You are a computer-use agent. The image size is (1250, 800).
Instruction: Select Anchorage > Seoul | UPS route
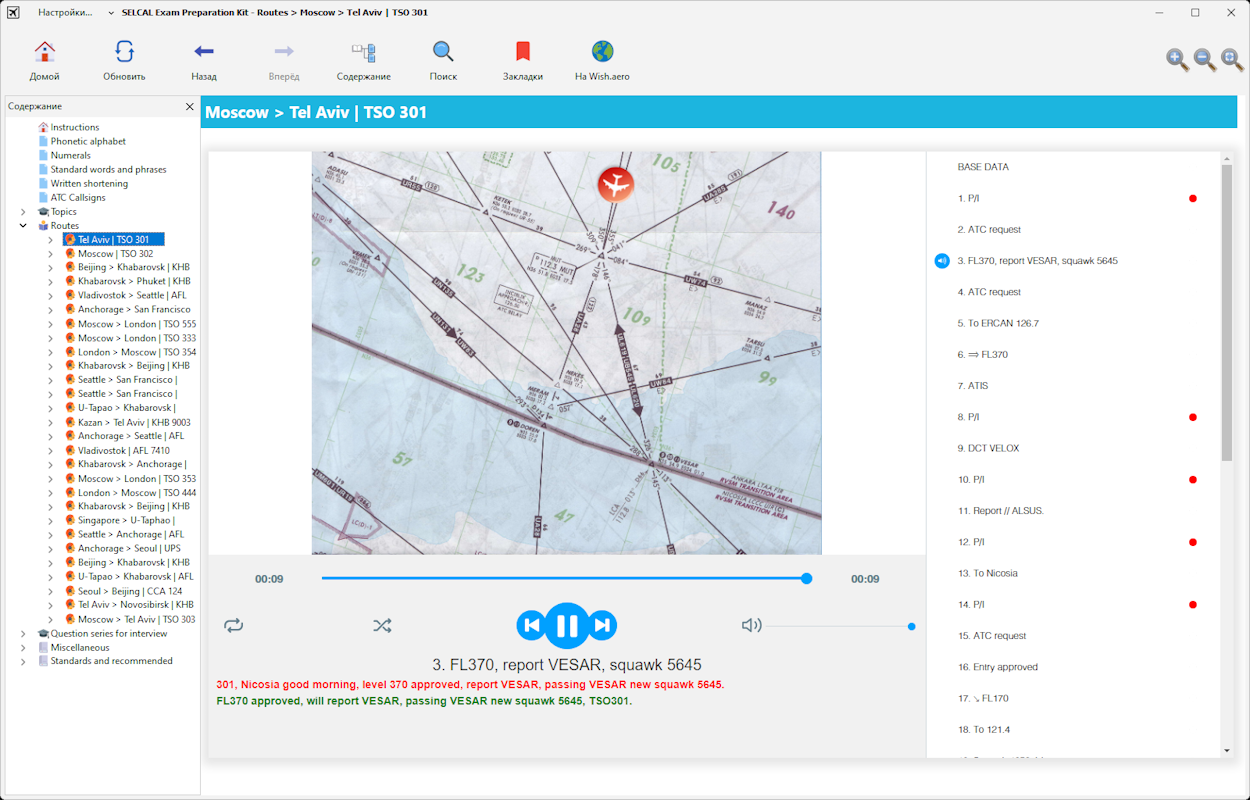pyautogui.click(x=130, y=548)
